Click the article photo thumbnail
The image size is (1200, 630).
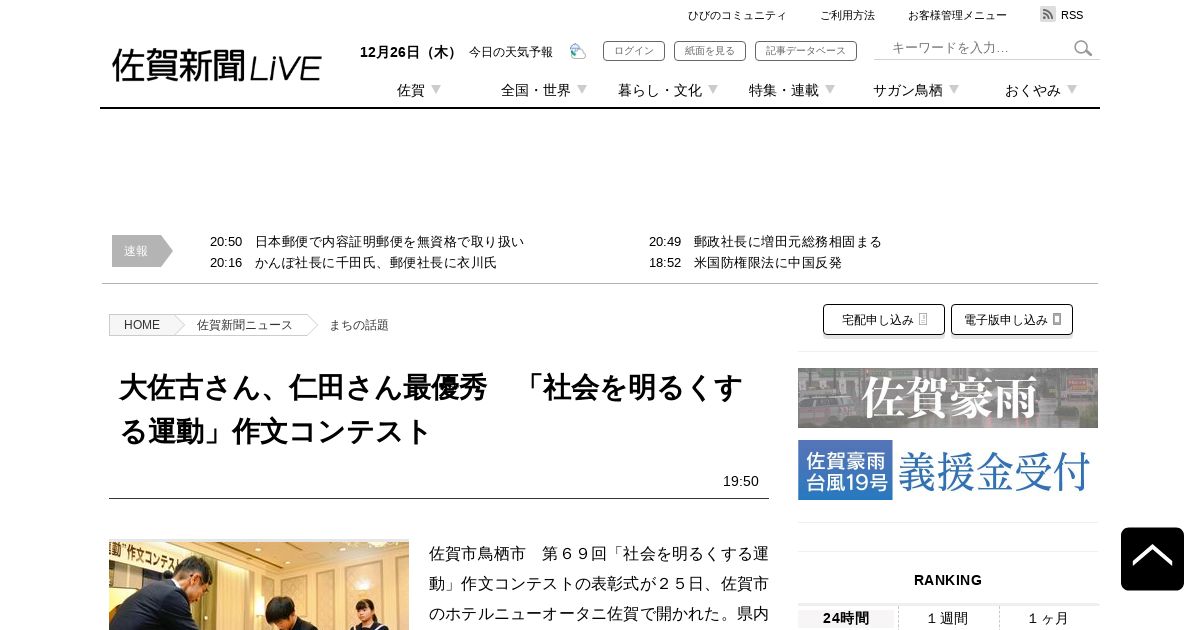click(259, 585)
